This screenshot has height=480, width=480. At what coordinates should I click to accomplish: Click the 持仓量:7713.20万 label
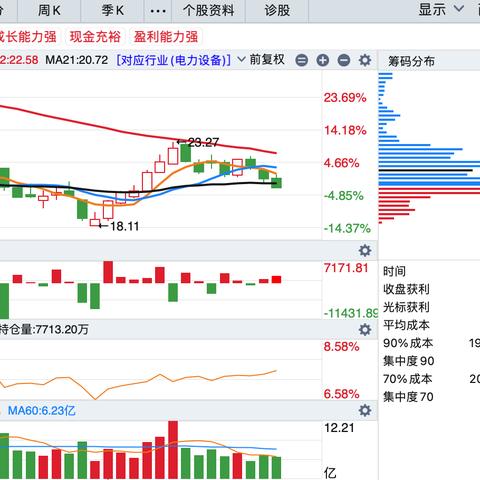click(44, 329)
